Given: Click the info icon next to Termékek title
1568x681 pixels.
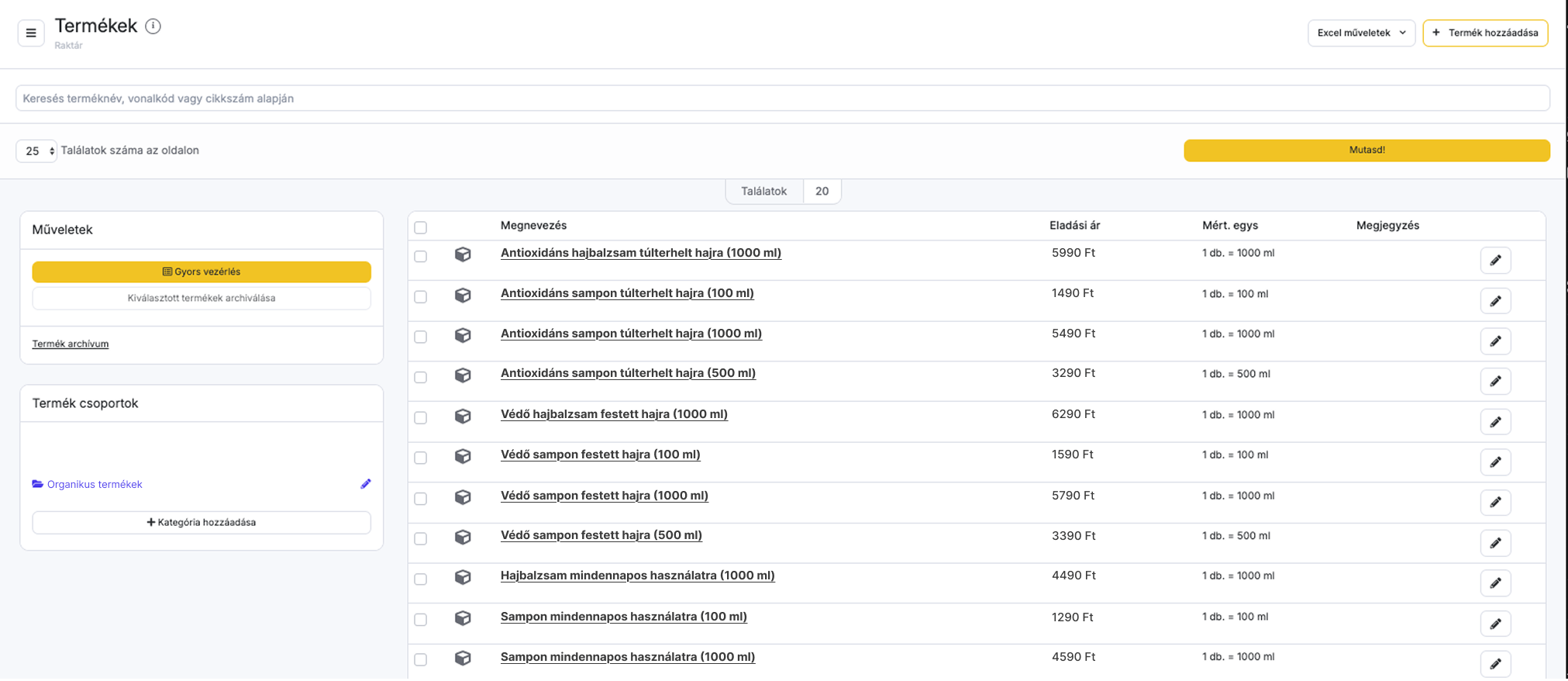Looking at the screenshot, I should [153, 26].
